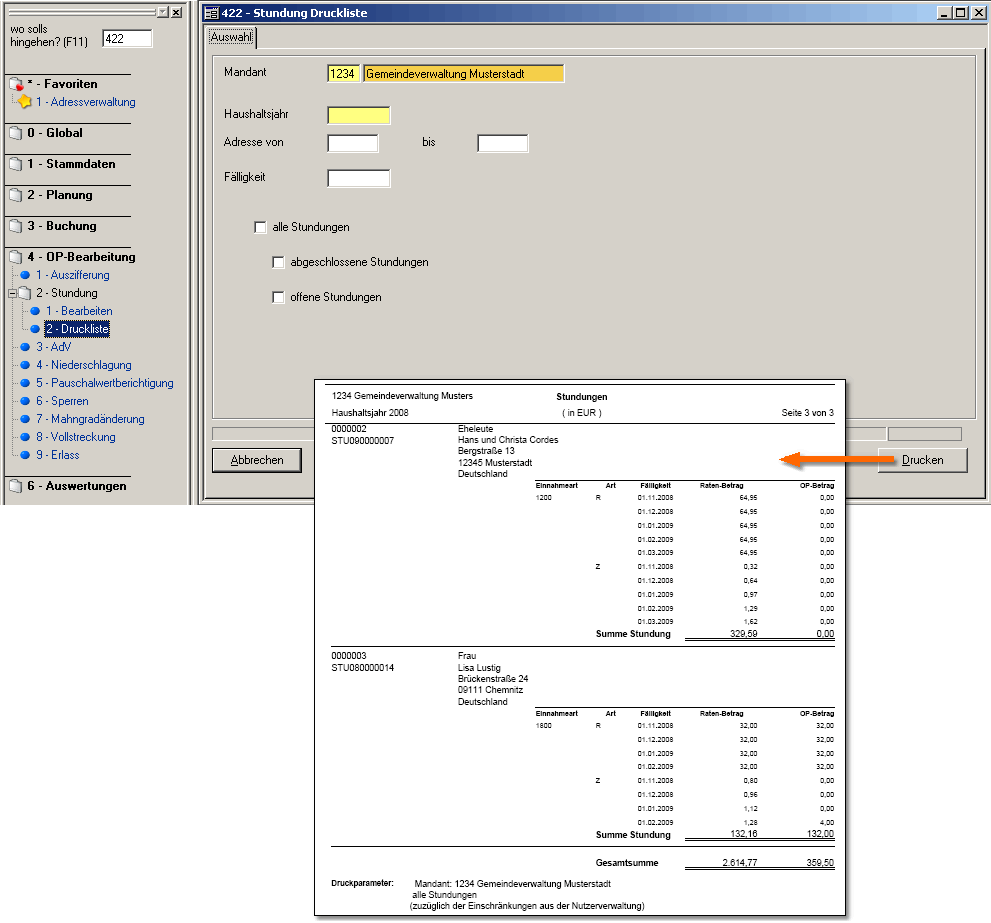
Task: Click the Buchung section folder icon
Action: (x=15, y=226)
